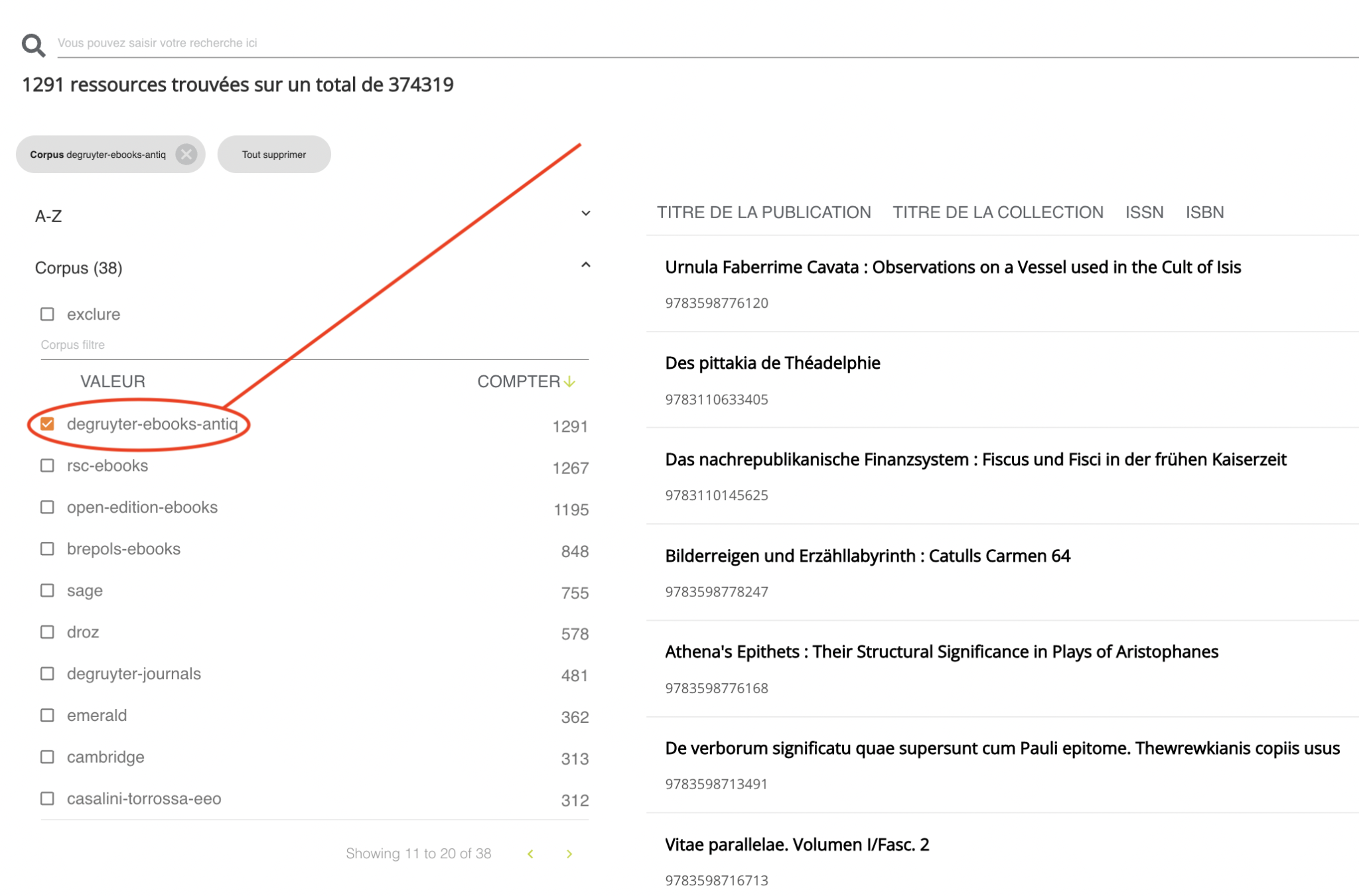1359x896 pixels.
Task: Check the casalini-torrossa-eeo checkbox
Action: 47,799
